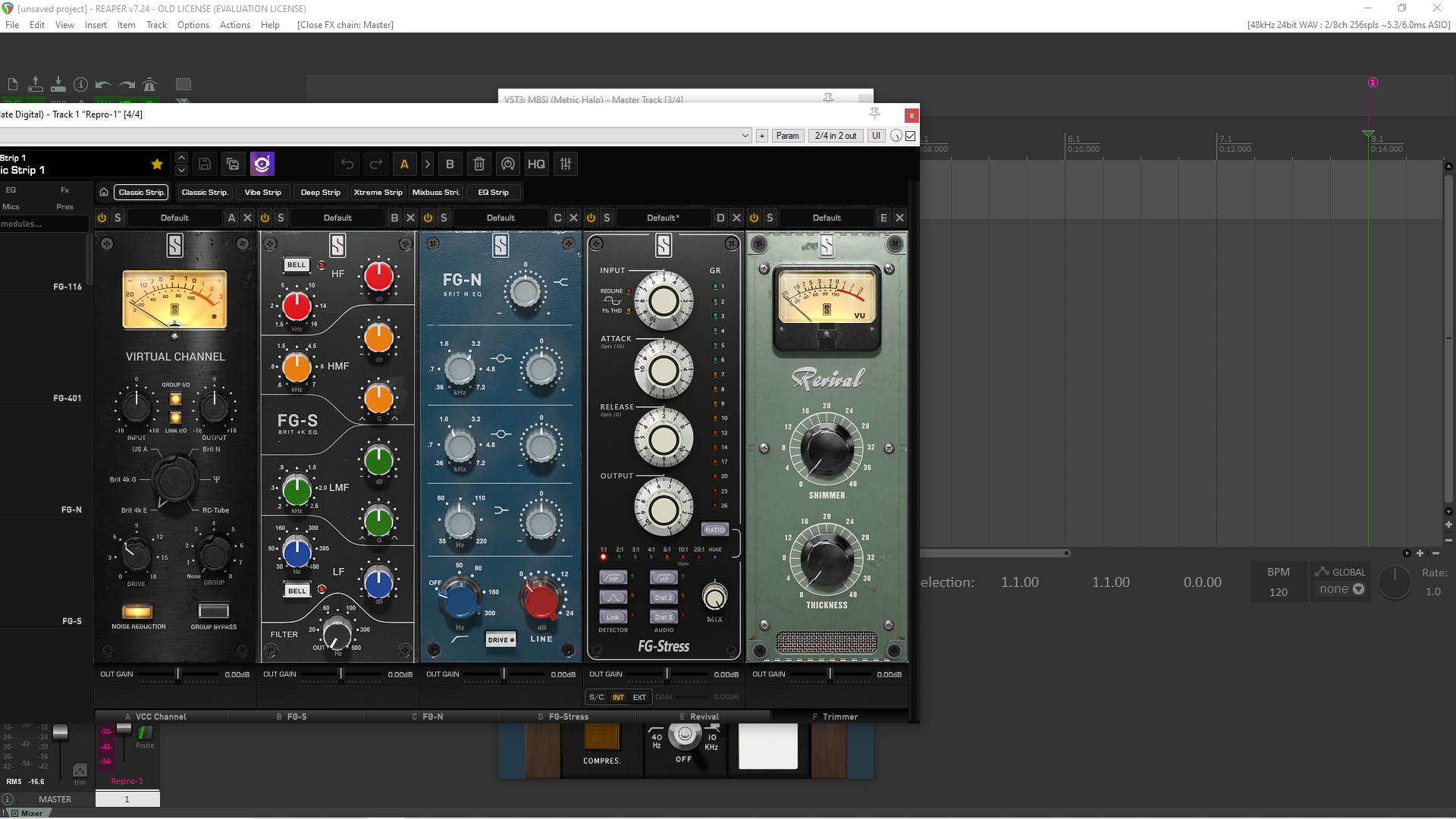Click the next preset down arrow

[181, 171]
